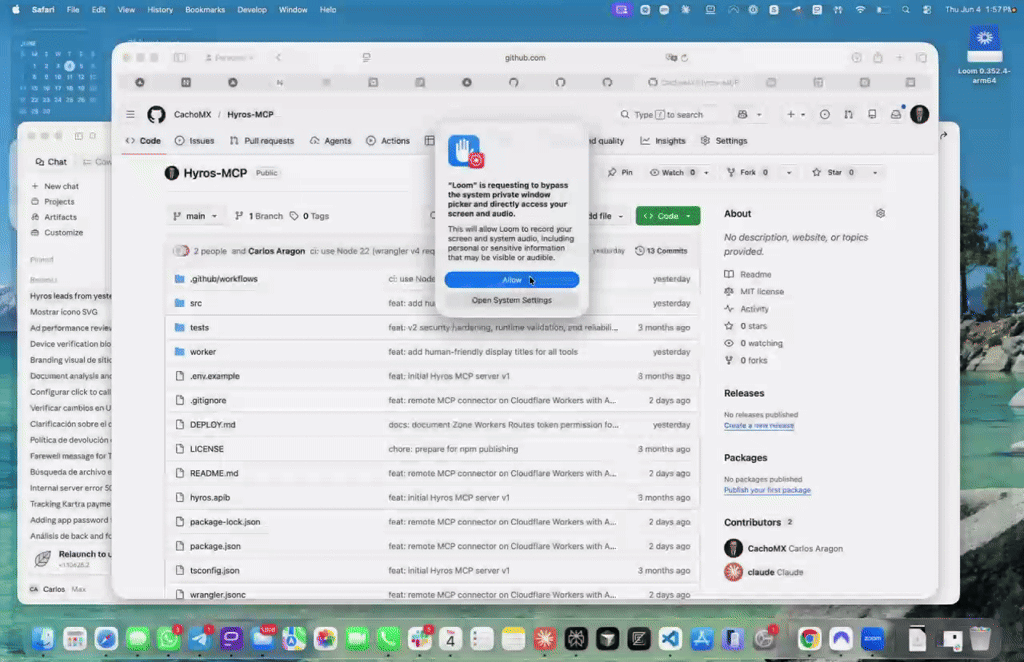Open the Insights tab
This screenshot has height=662, width=1024.
pos(663,141)
